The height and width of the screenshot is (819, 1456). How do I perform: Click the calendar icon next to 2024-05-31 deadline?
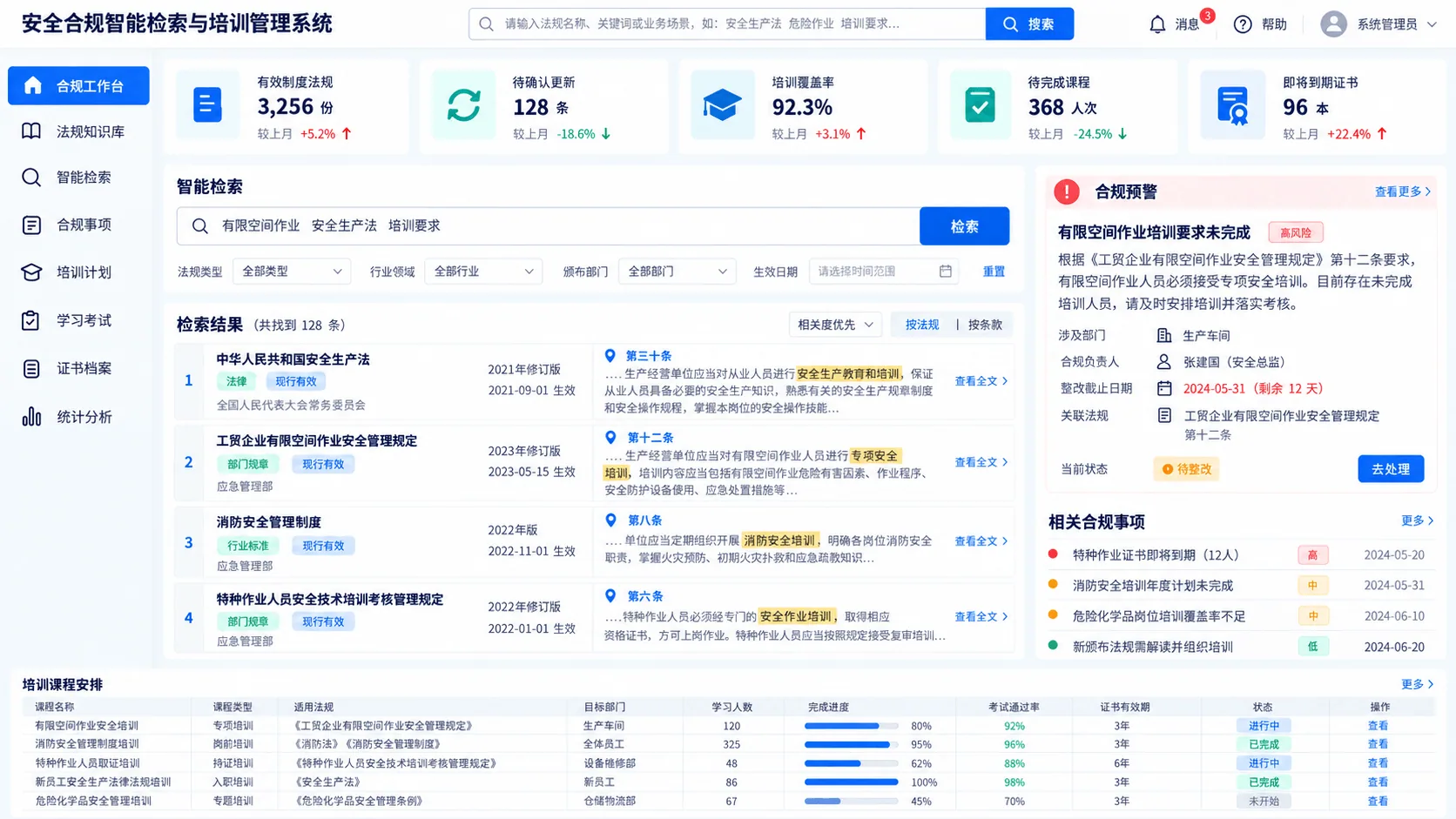1164,388
